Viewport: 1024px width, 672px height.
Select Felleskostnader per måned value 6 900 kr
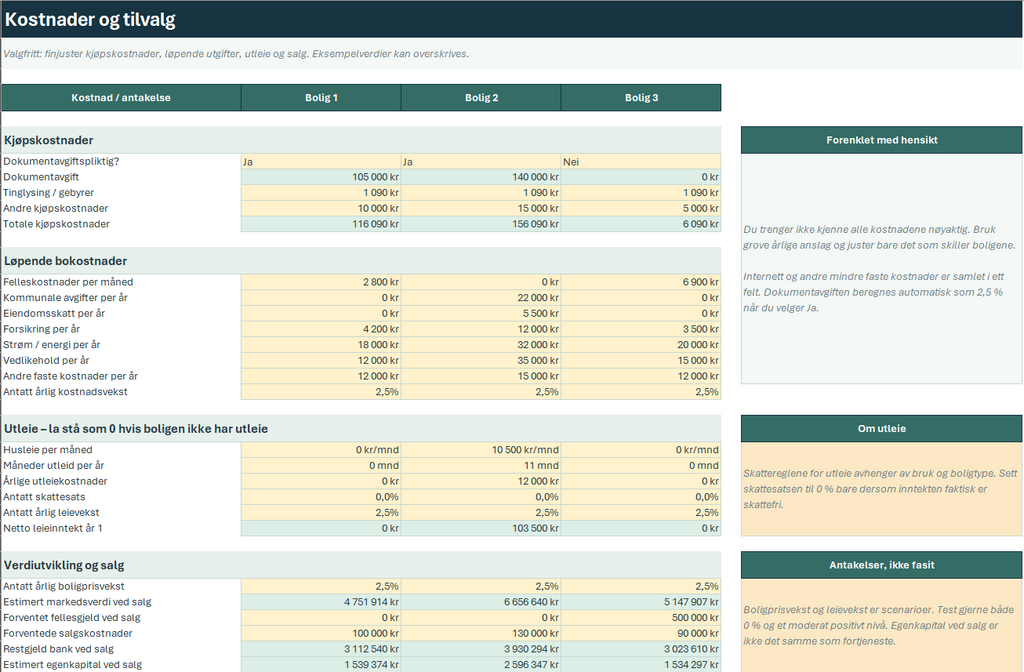click(x=641, y=282)
